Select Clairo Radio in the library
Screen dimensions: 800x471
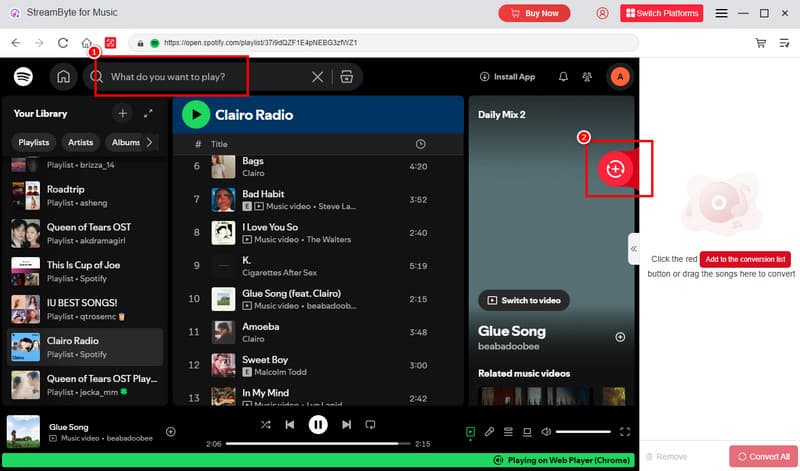coord(85,347)
